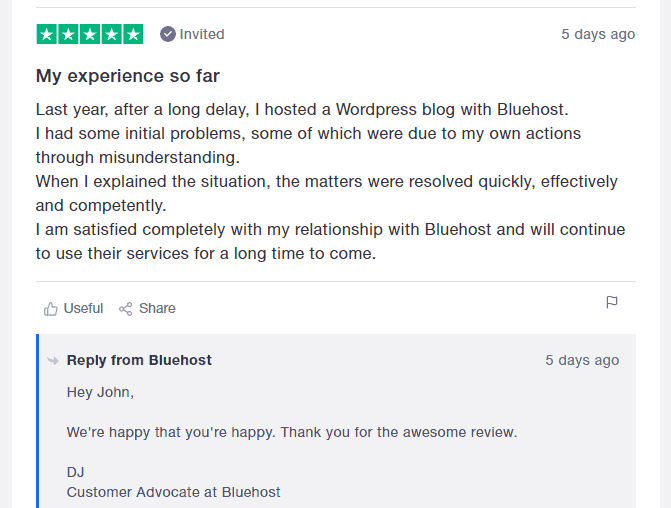Viewport: 671px width, 508px height.
Task: Click the second green rating star
Action: (68, 34)
